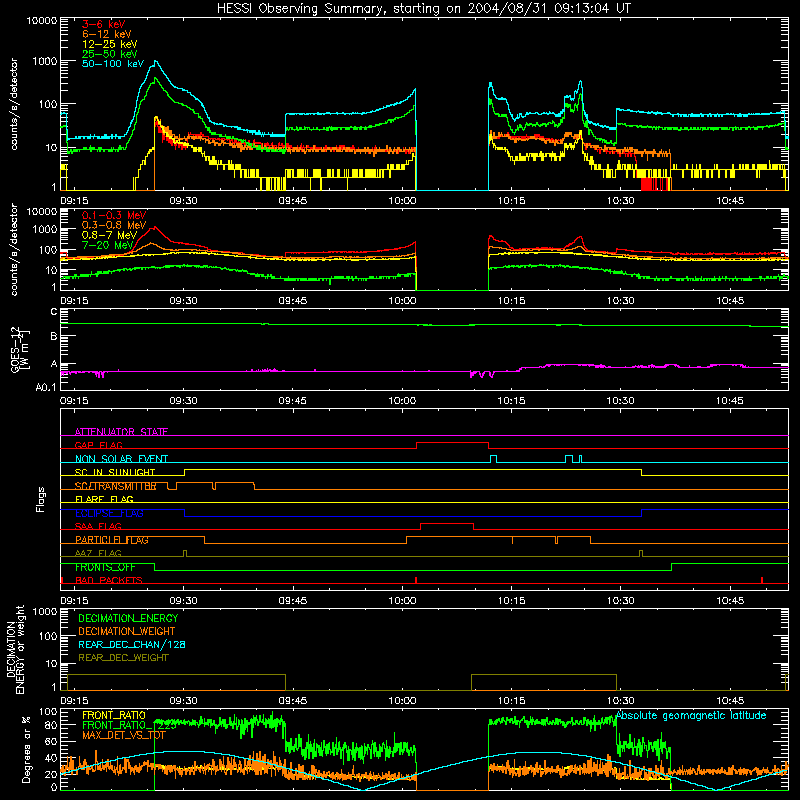This screenshot has height=800, width=800.
Task: Pick the 0.8-7 MeV legend label
Action: tap(109, 235)
